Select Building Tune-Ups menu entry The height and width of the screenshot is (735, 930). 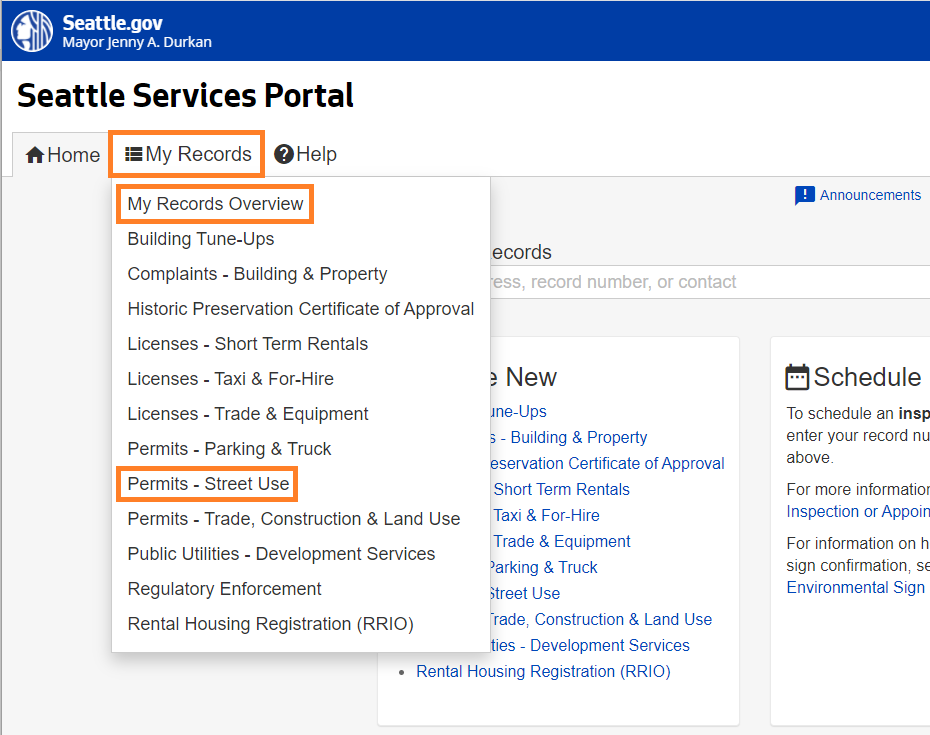point(199,238)
